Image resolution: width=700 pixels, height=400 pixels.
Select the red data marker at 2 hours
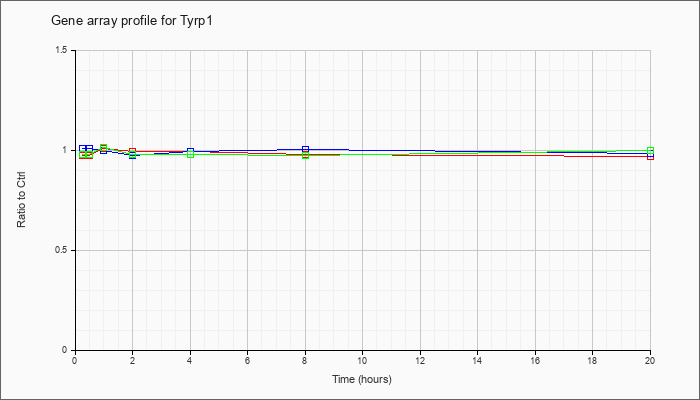click(133, 151)
